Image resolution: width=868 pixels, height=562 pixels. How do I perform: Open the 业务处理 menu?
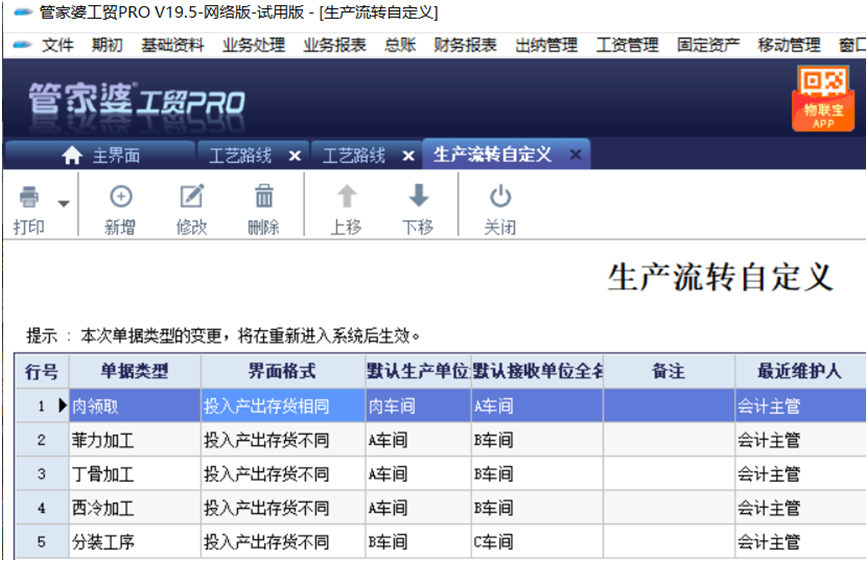click(x=254, y=45)
